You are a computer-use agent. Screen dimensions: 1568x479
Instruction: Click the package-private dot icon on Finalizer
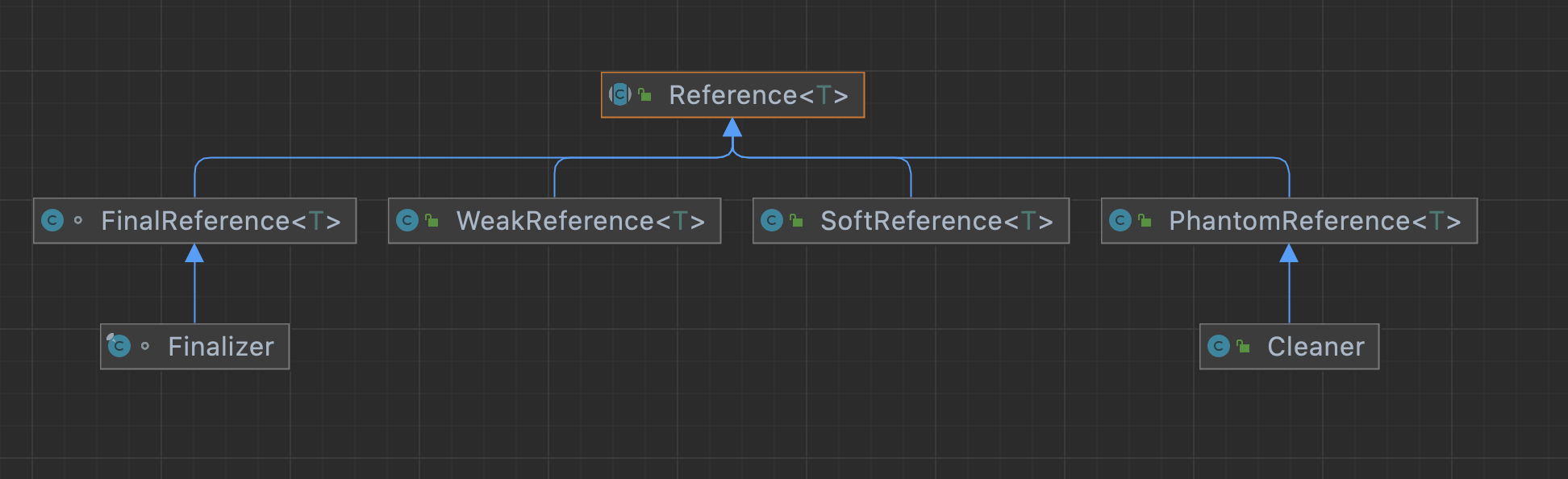coord(145,346)
